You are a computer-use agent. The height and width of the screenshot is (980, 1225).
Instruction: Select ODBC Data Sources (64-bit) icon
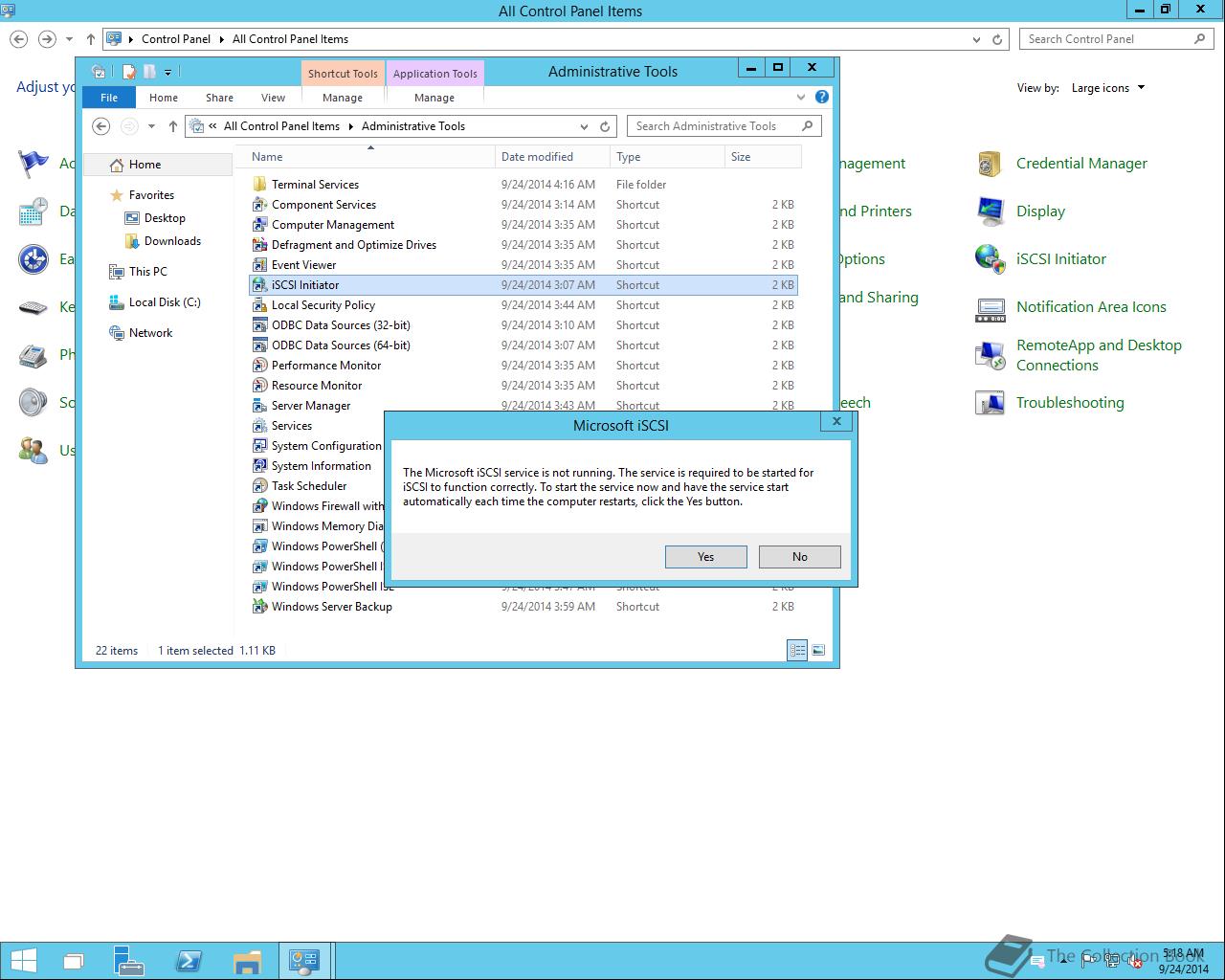click(x=259, y=345)
